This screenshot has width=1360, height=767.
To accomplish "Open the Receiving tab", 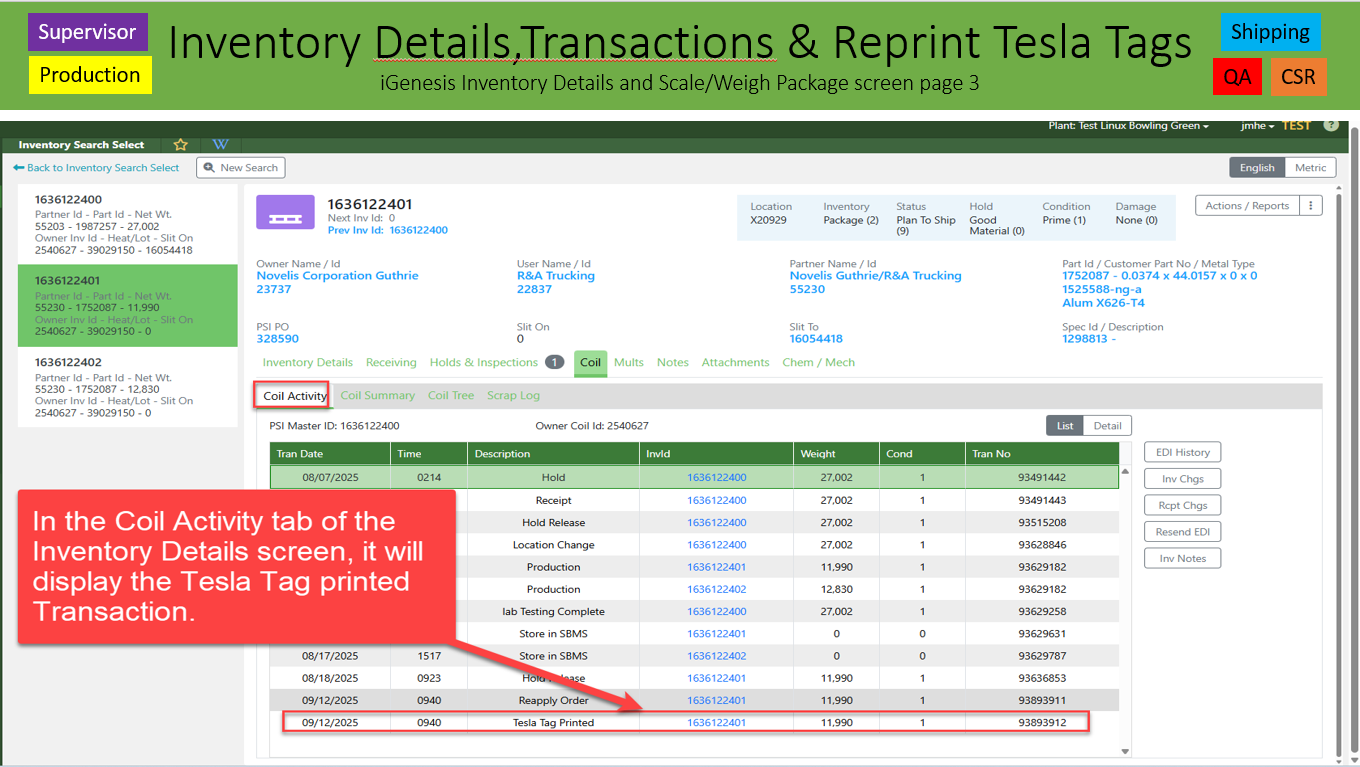I will tap(391, 362).
